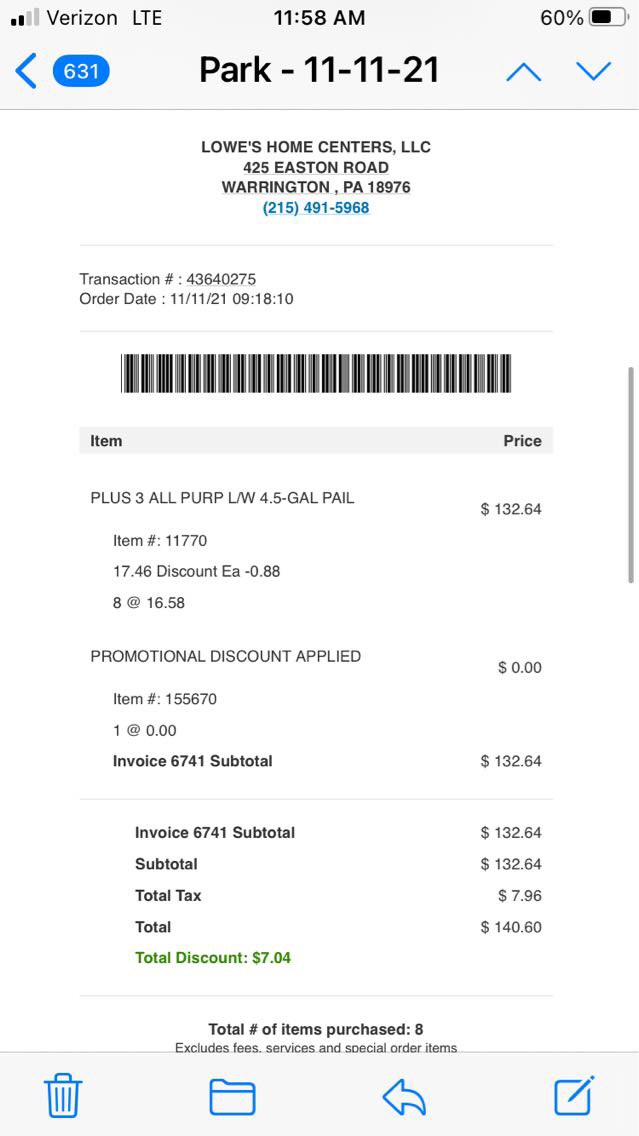Tap the 11:58 AM status bar clock

(319, 17)
